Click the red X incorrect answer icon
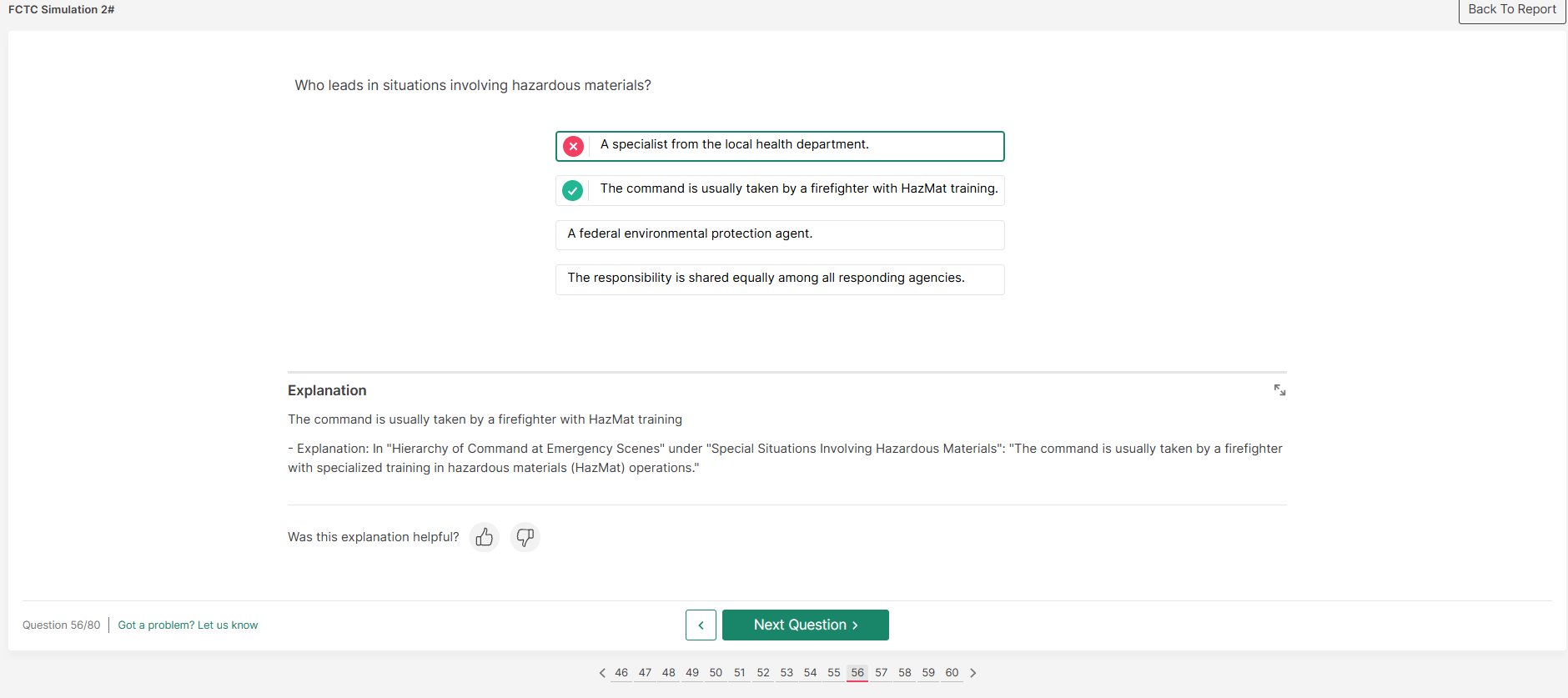 [x=573, y=146]
